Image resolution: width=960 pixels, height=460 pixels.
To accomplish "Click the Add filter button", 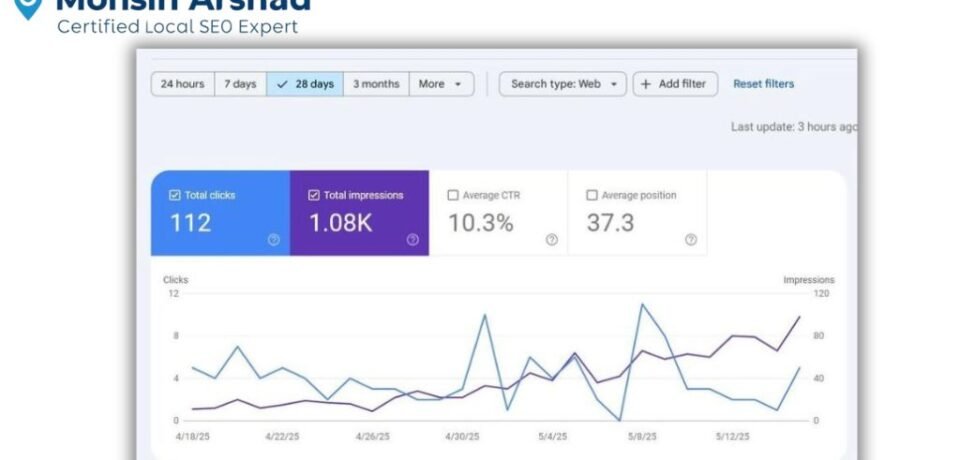I will click(x=675, y=84).
